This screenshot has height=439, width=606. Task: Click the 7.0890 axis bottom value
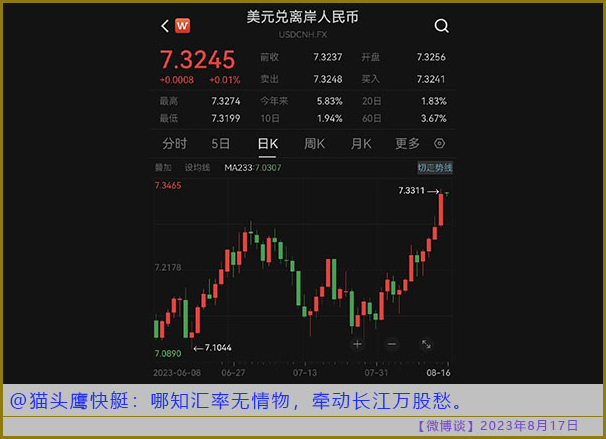(x=168, y=354)
